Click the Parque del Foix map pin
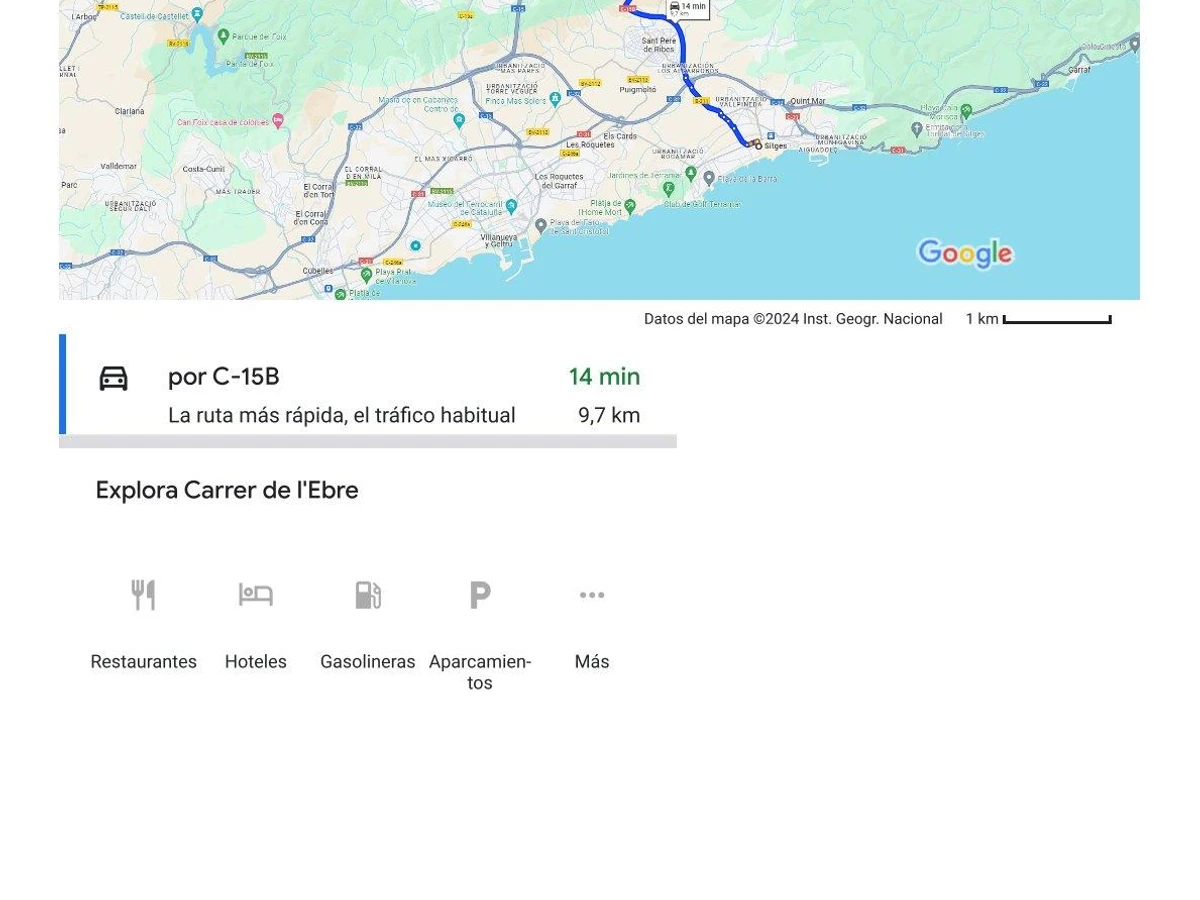 tap(222, 37)
